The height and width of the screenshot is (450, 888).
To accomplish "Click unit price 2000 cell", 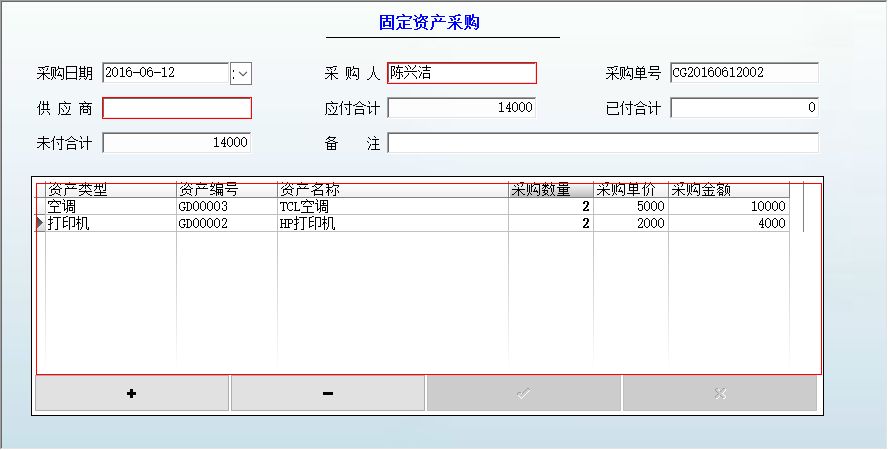I will [631, 223].
